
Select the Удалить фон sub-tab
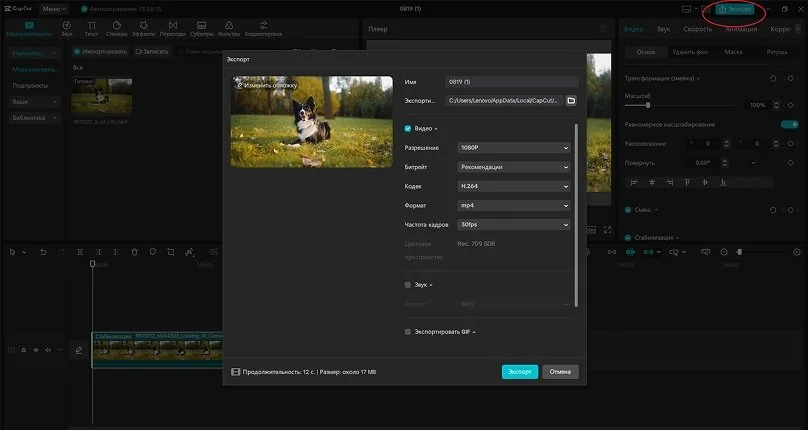(x=689, y=52)
